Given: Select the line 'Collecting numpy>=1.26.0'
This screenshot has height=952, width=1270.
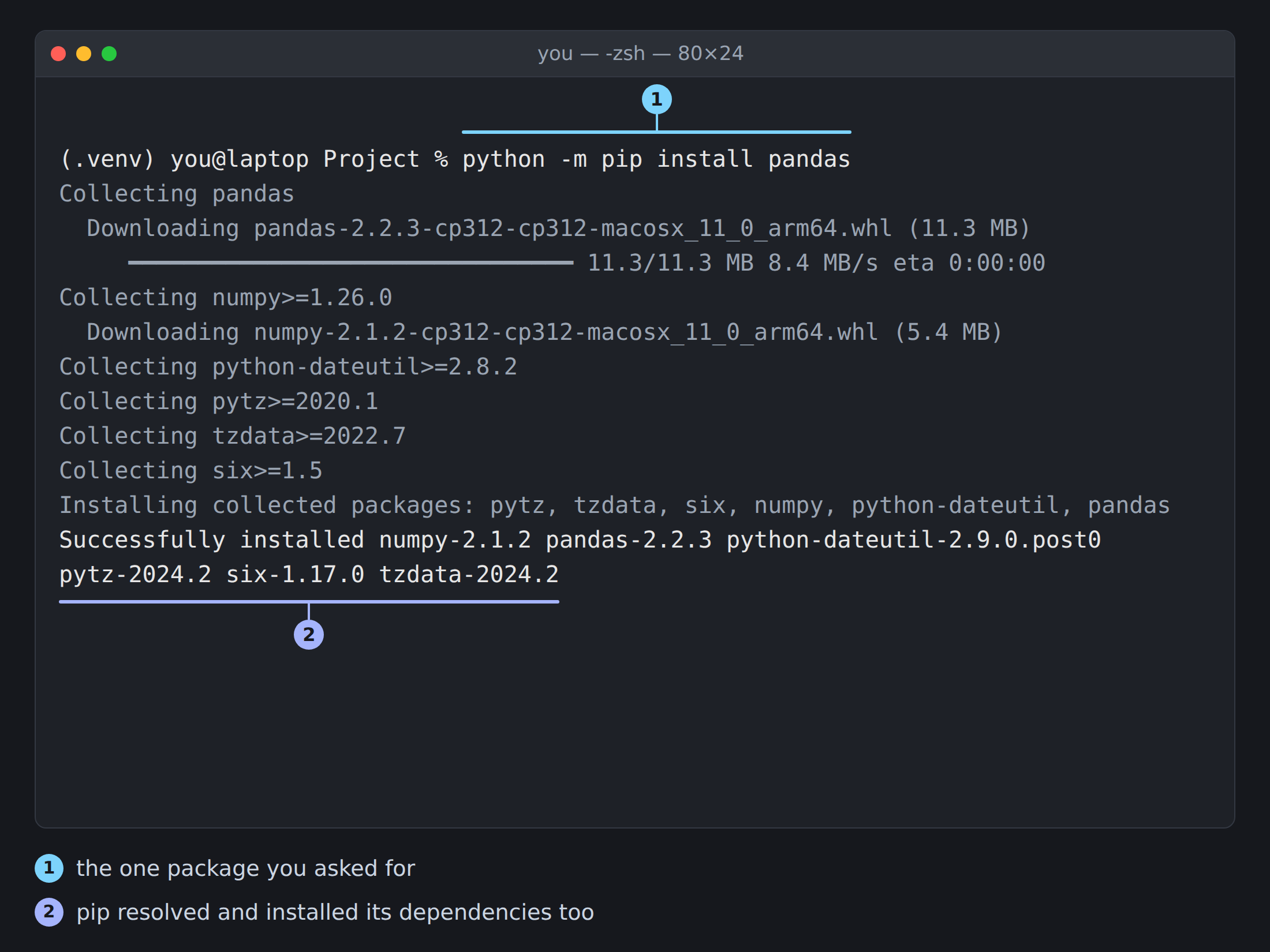Looking at the screenshot, I should pos(226,298).
